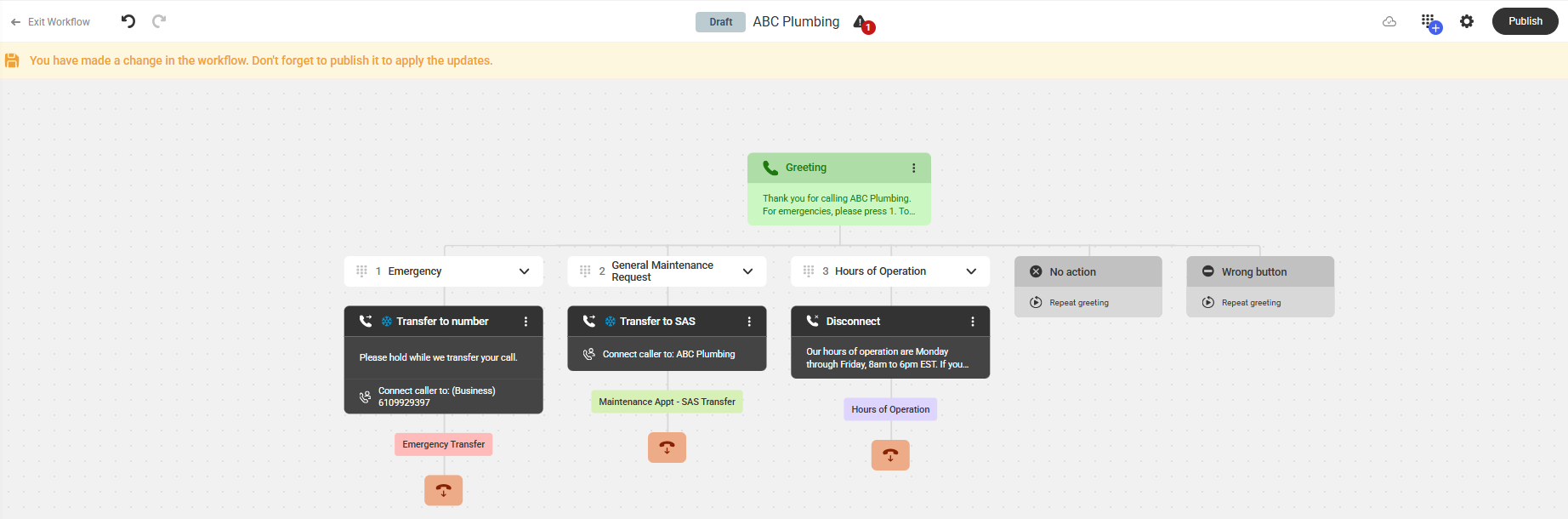1568x519 pixels.
Task: Click the cloud save status icon
Action: (1389, 21)
